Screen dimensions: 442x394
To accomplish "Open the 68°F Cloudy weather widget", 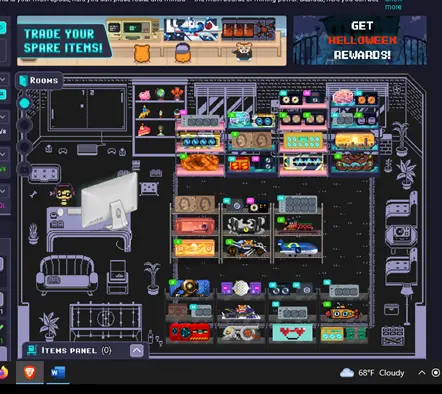I will click(x=372, y=373).
